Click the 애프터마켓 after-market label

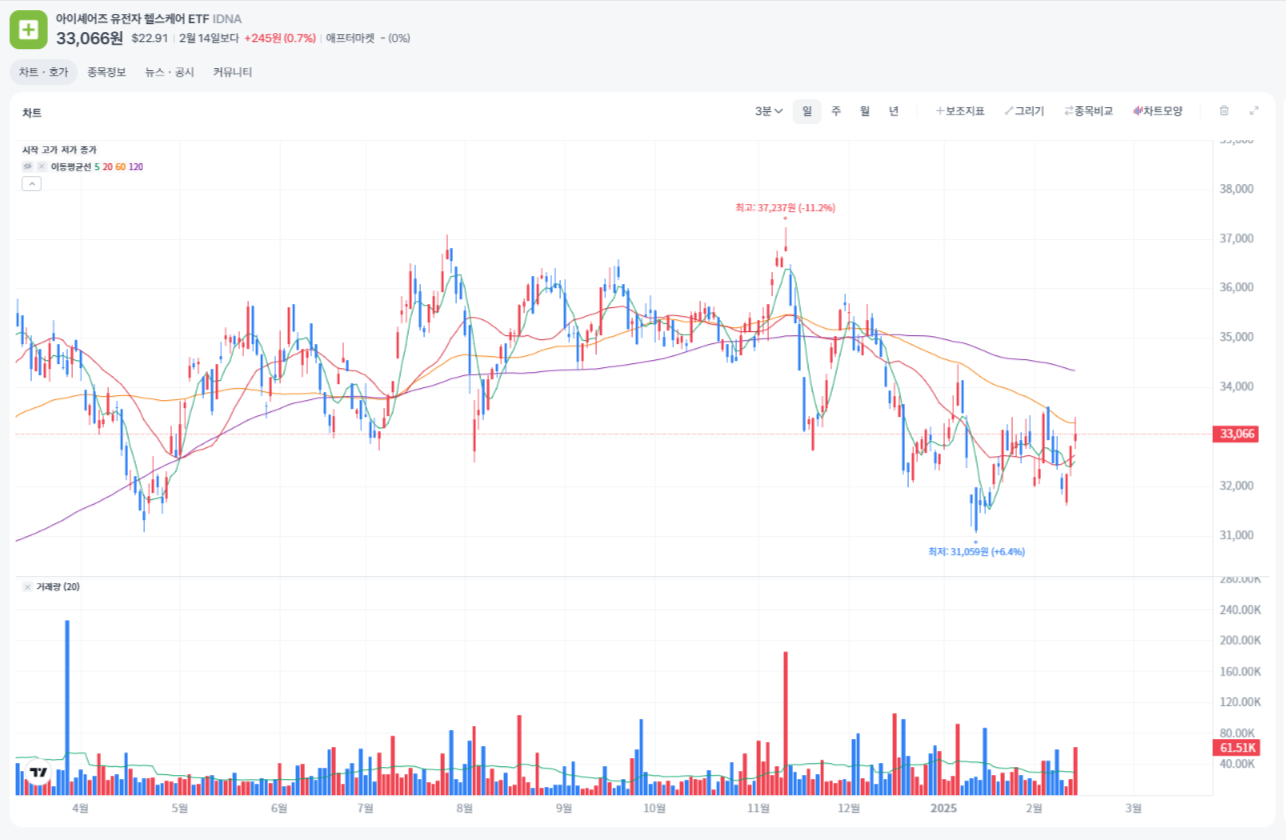tap(351, 38)
